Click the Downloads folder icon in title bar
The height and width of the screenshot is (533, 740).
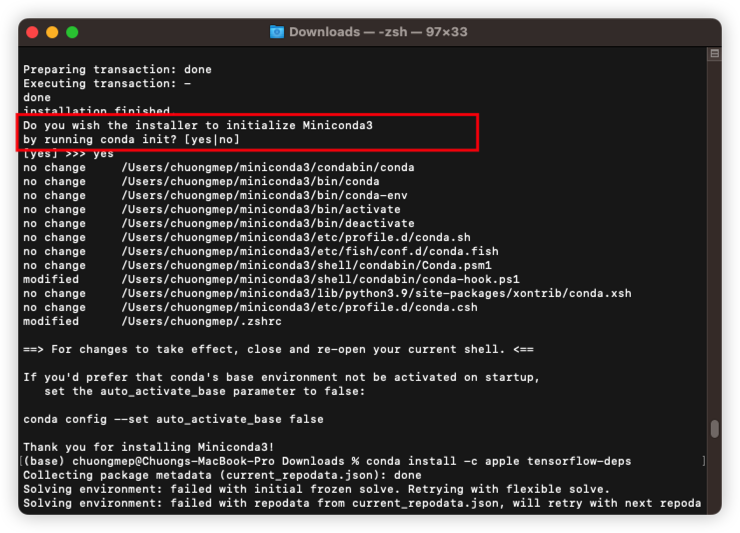[277, 32]
